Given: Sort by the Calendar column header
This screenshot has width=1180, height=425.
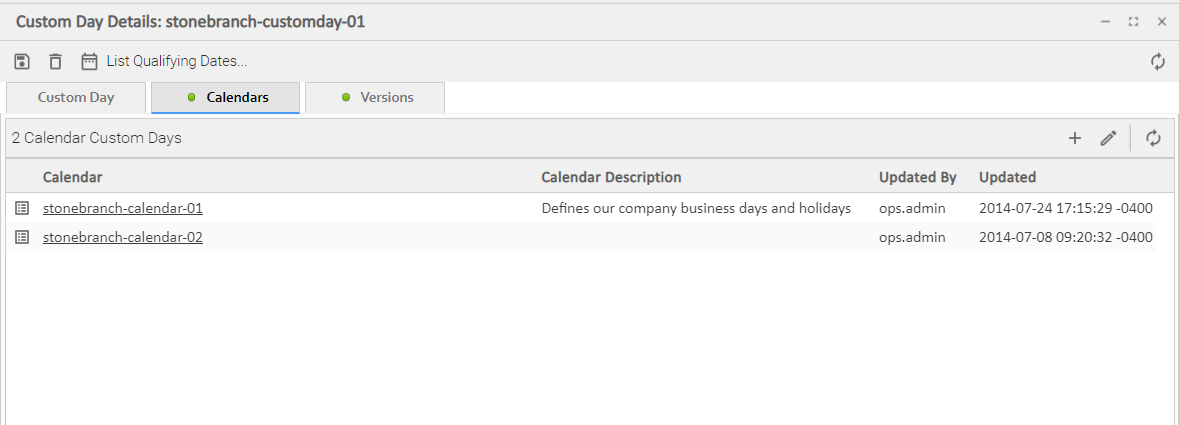Looking at the screenshot, I should point(73,177).
